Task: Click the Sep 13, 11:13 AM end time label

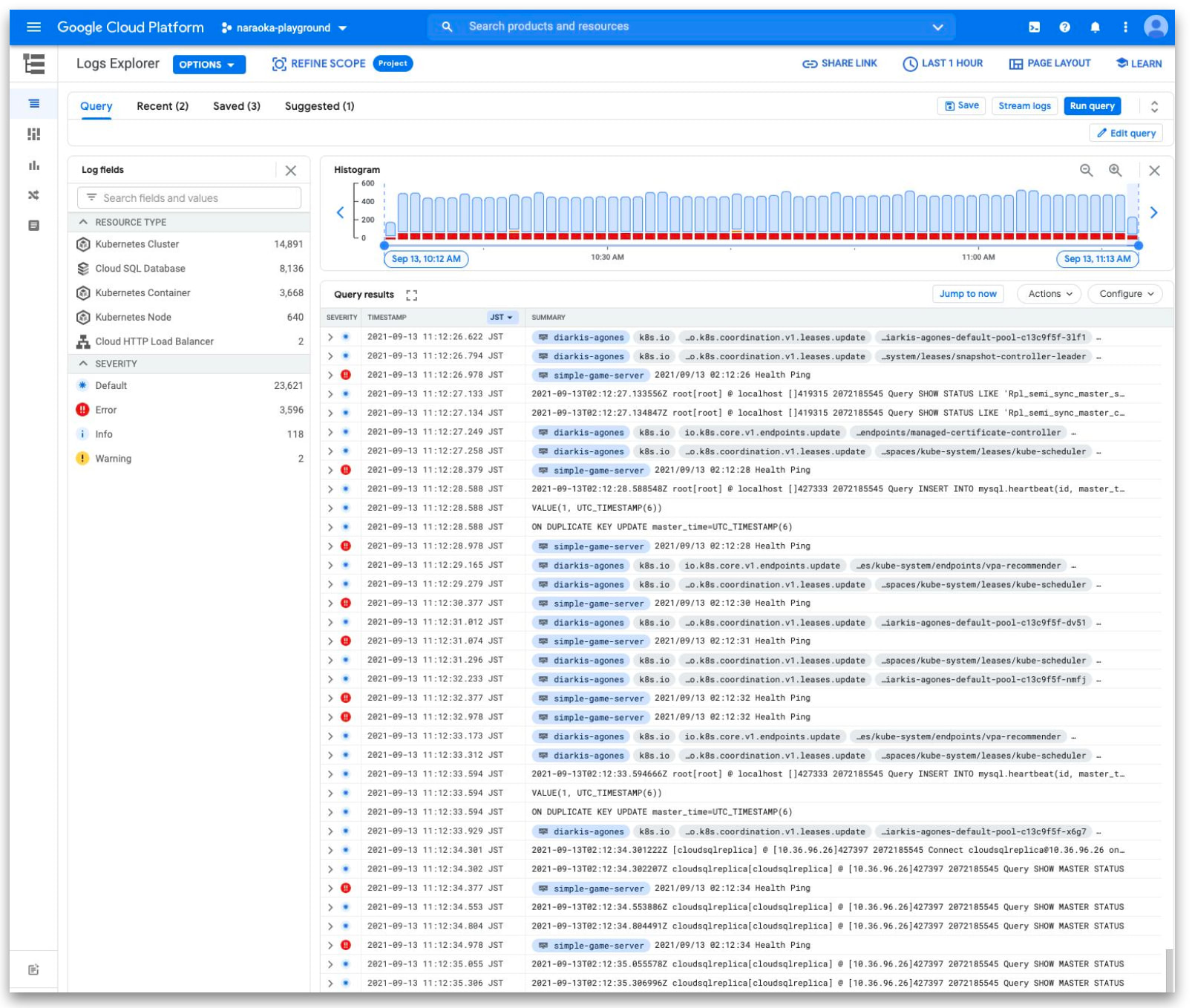Action: (x=1097, y=259)
